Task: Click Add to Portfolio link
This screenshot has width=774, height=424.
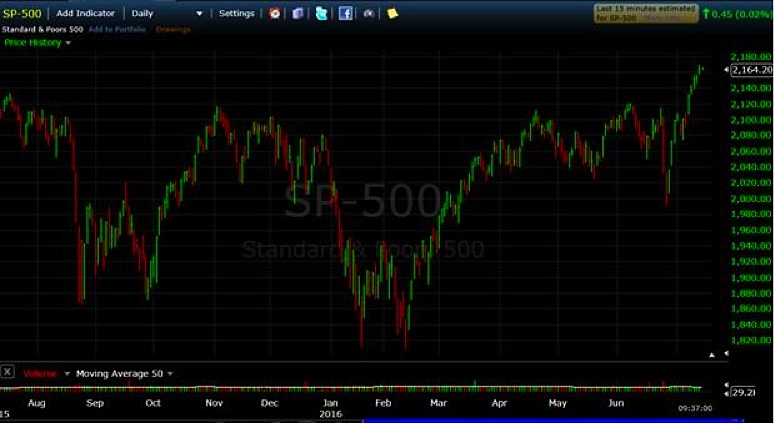Action: (117, 30)
